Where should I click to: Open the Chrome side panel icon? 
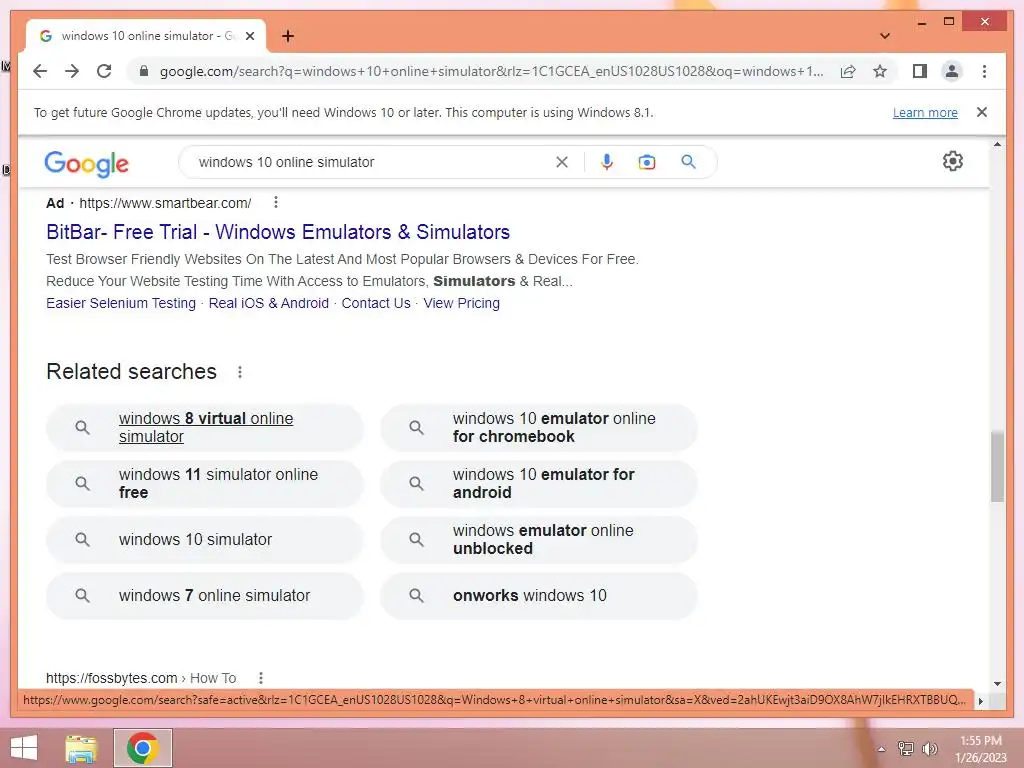(920, 71)
